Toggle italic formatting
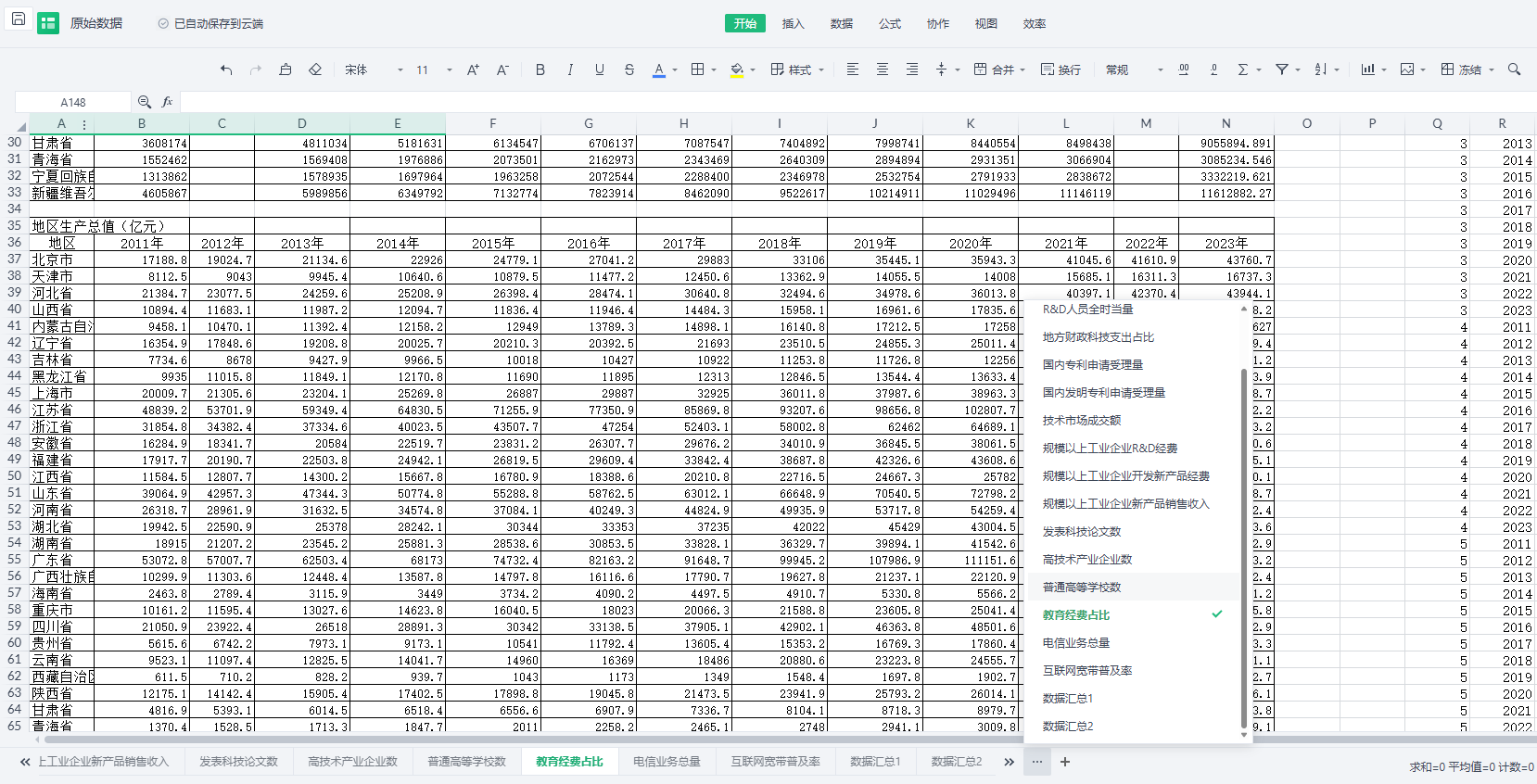This screenshot has height=784, width=1537. point(570,70)
